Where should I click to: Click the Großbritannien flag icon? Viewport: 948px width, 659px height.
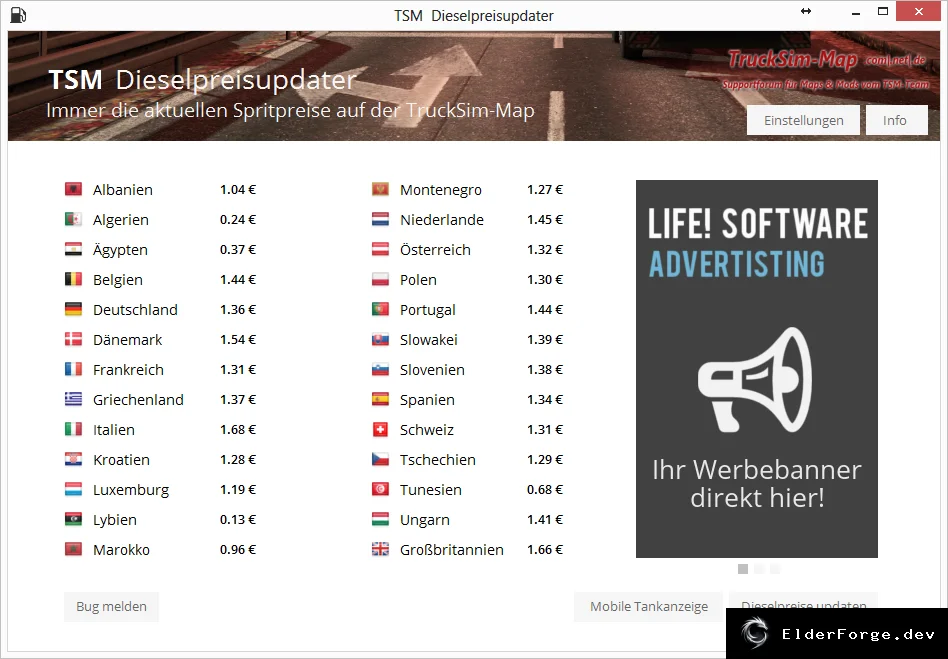pos(380,550)
